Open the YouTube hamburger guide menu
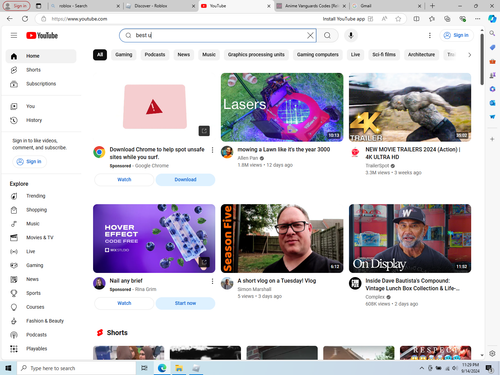This screenshot has height=375, width=500. click(14, 35)
